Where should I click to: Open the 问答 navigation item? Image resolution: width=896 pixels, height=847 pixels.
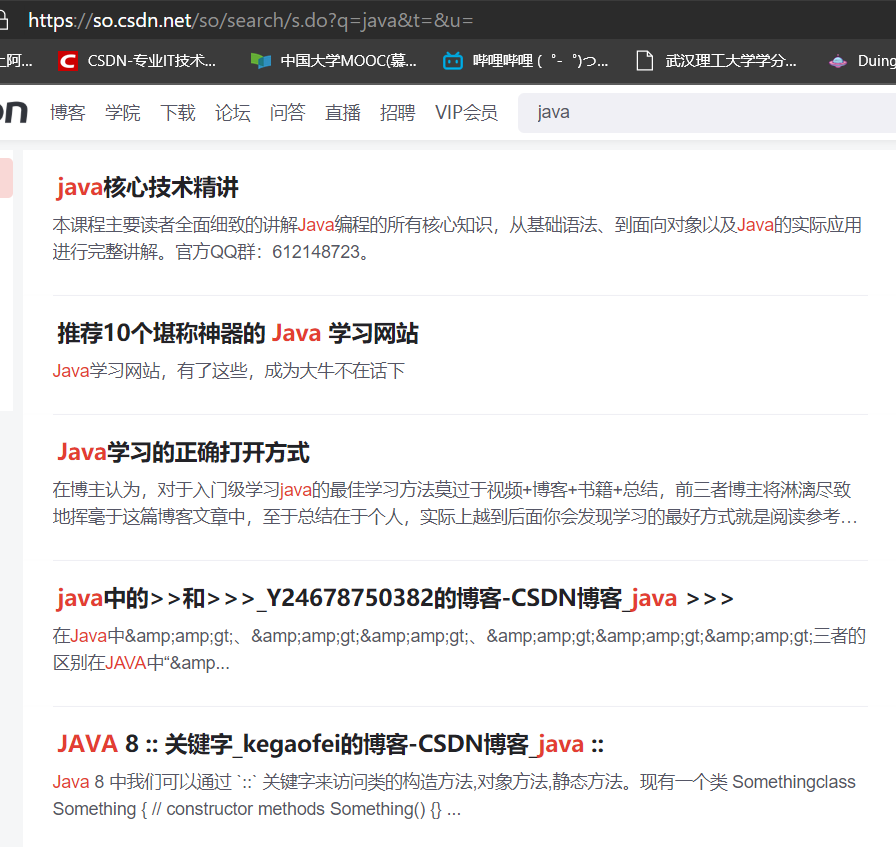tap(287, 113)
